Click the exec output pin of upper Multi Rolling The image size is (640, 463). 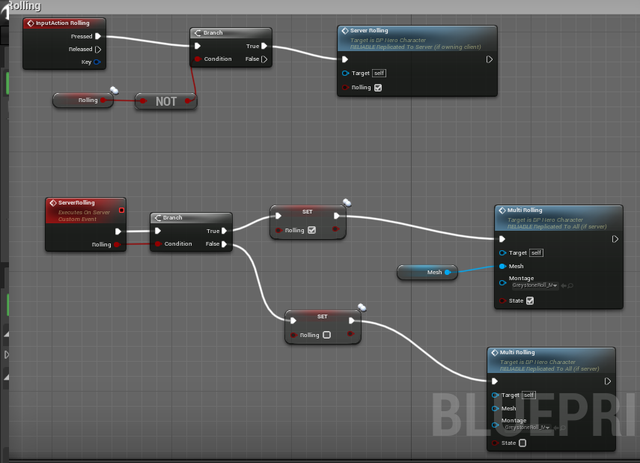615,239
